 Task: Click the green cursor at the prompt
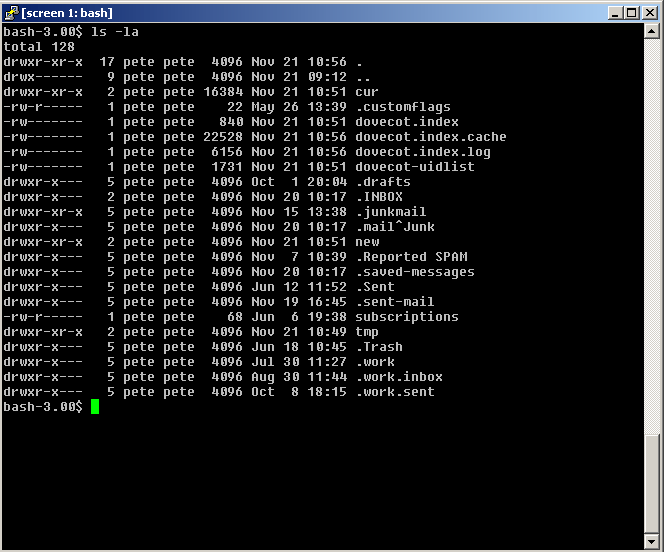pyautogui.click(x=95, y=407)
